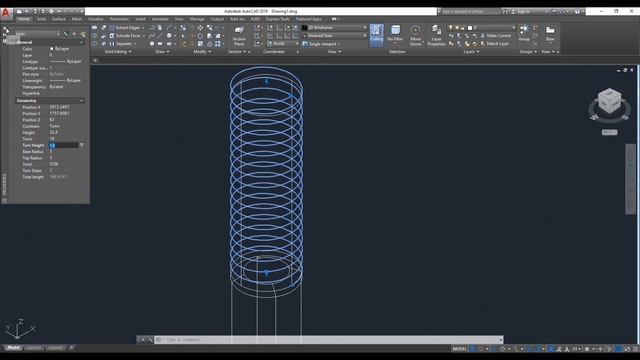640x360 pixels.
Task: Open the 2D Wireframe visual style dropdown
Action: pos(334,28)
